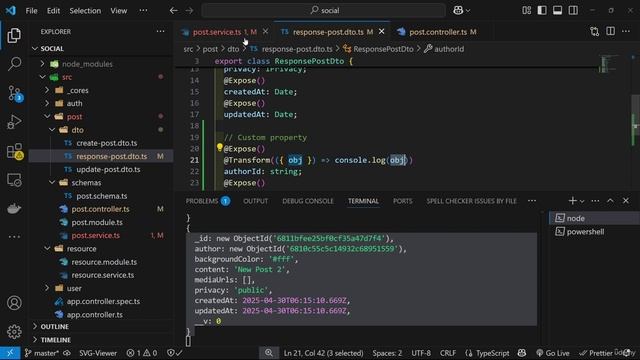
Task: Open the Accounts menu
Action: [14, 303]
